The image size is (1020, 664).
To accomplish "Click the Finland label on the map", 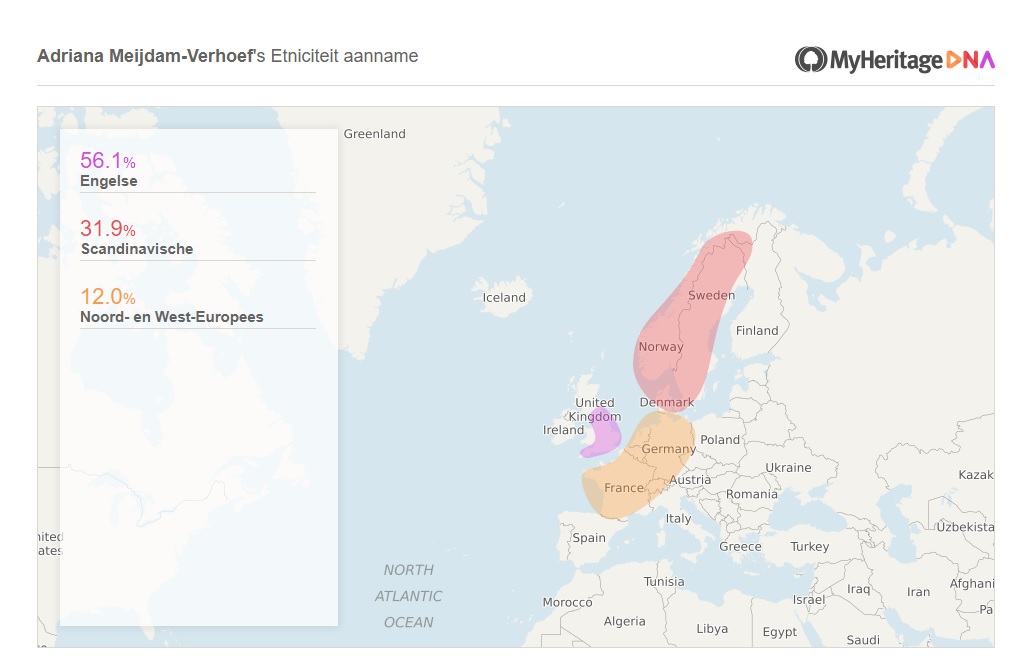I will (x=757, y=330).
